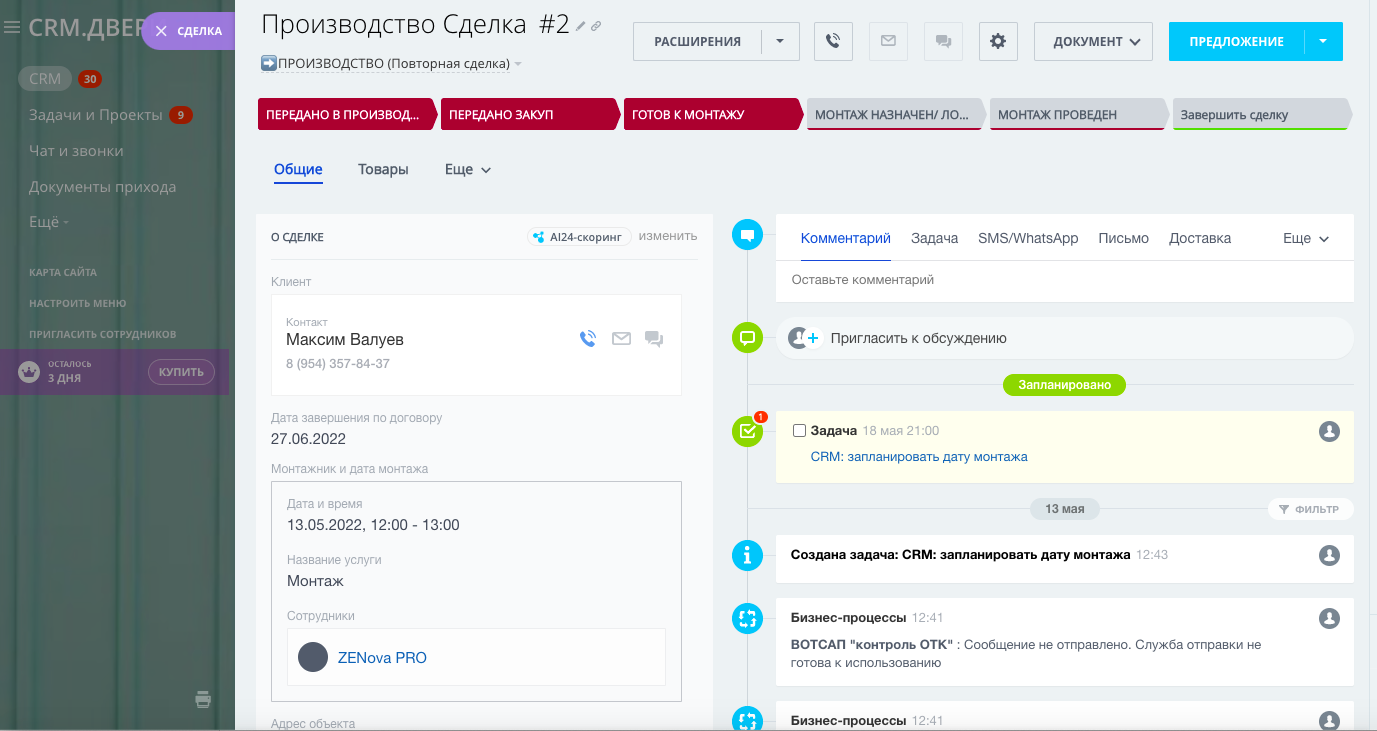The width and height of the screenshot is (1377, 731).
Task: Expand the Предложение button arrow
Action: 1323,41
